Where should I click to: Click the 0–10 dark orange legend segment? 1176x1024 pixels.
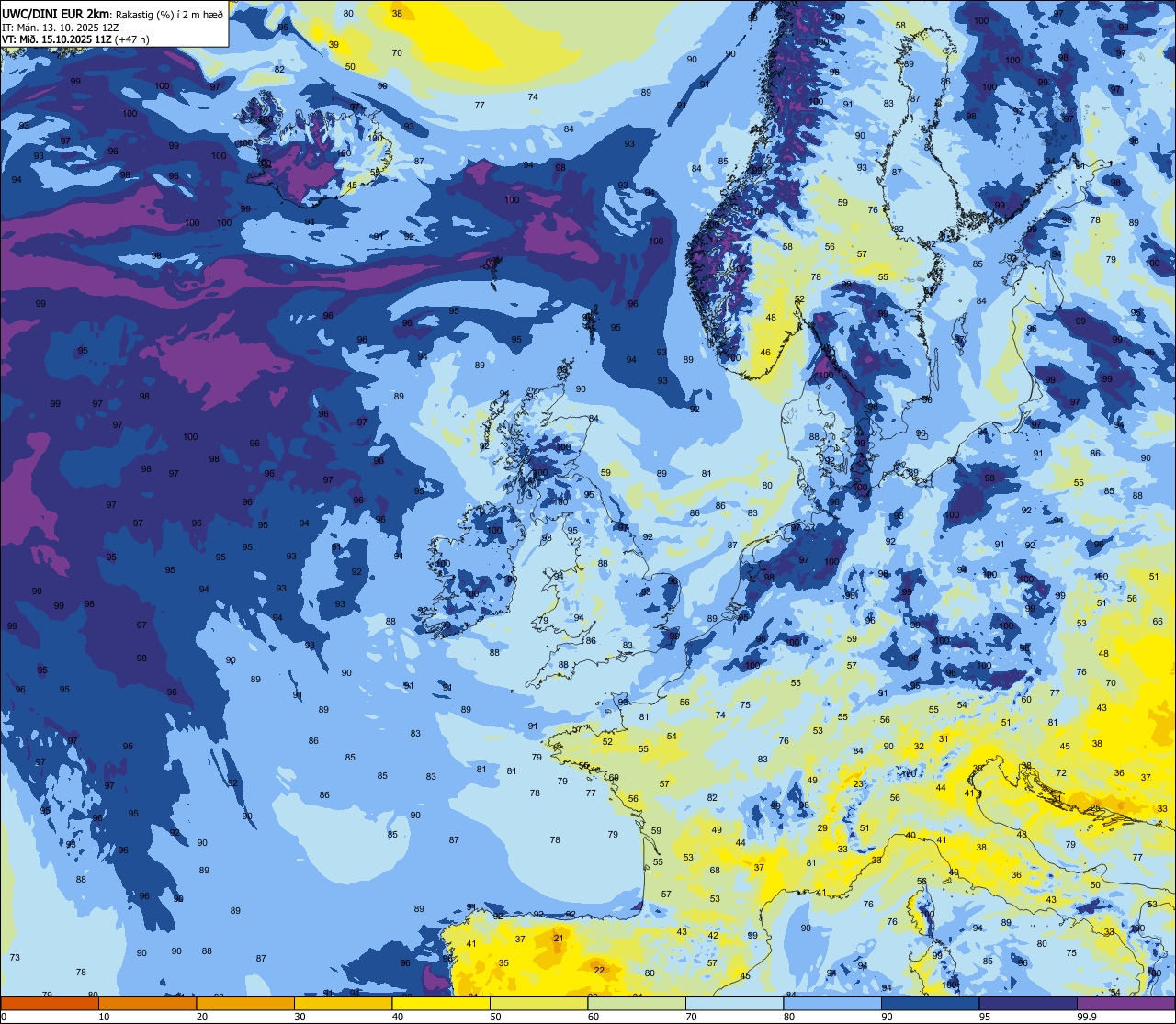pyautogui.click(x=50, y=1003)
